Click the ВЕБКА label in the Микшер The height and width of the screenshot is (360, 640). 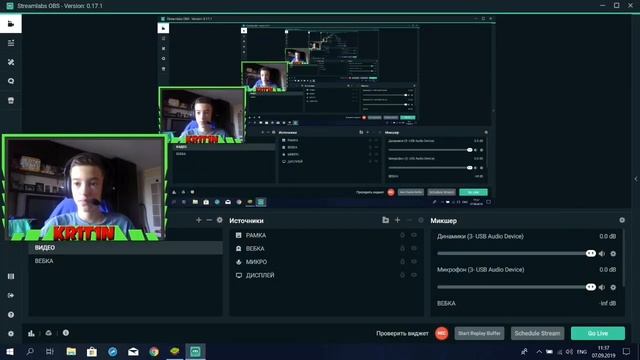point(446,303)
